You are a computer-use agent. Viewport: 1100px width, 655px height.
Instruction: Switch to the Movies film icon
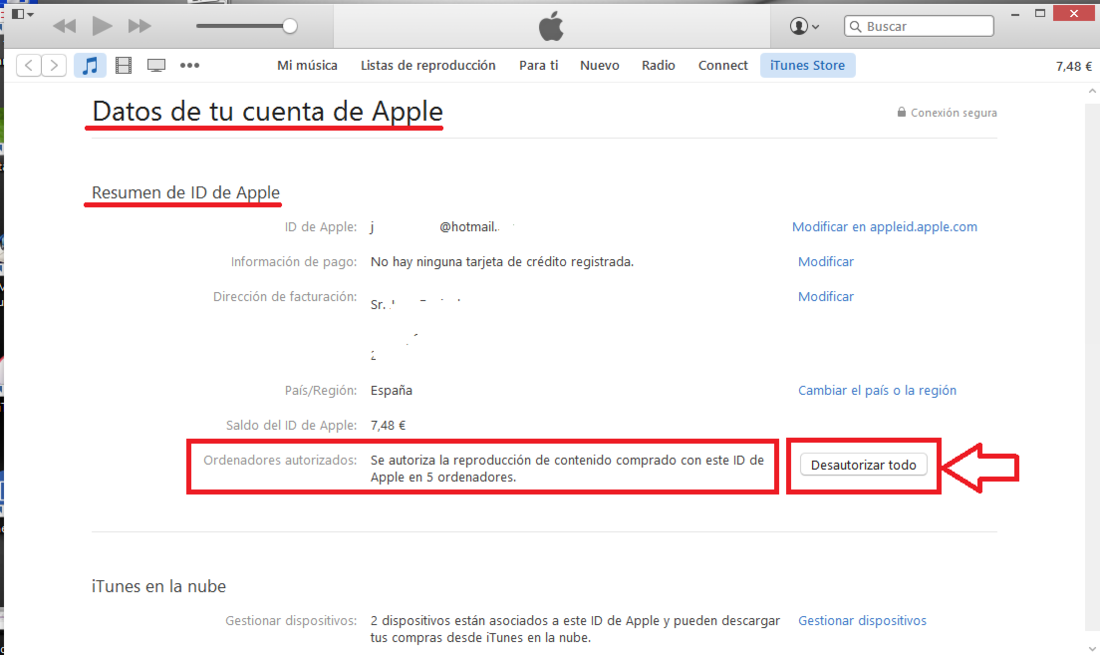pos(123,65)
